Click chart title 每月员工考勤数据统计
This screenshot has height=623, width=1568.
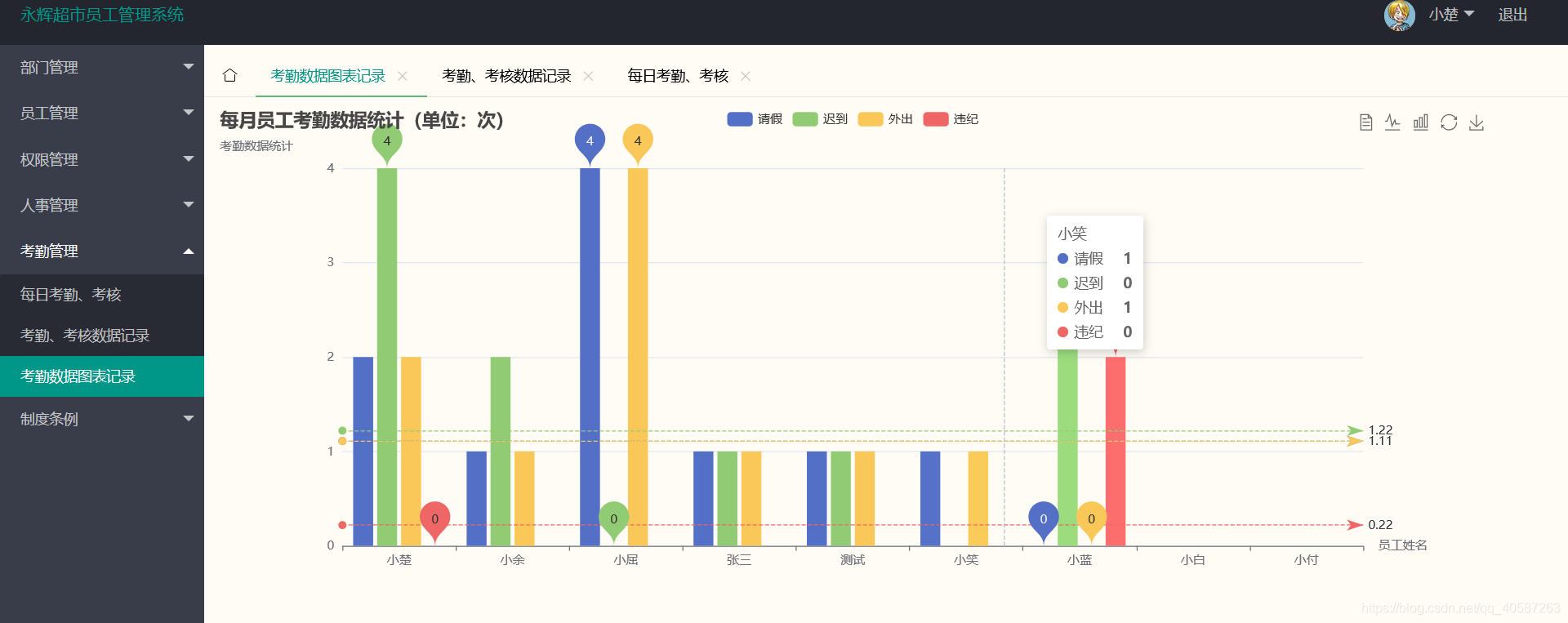tap(362, 120)
